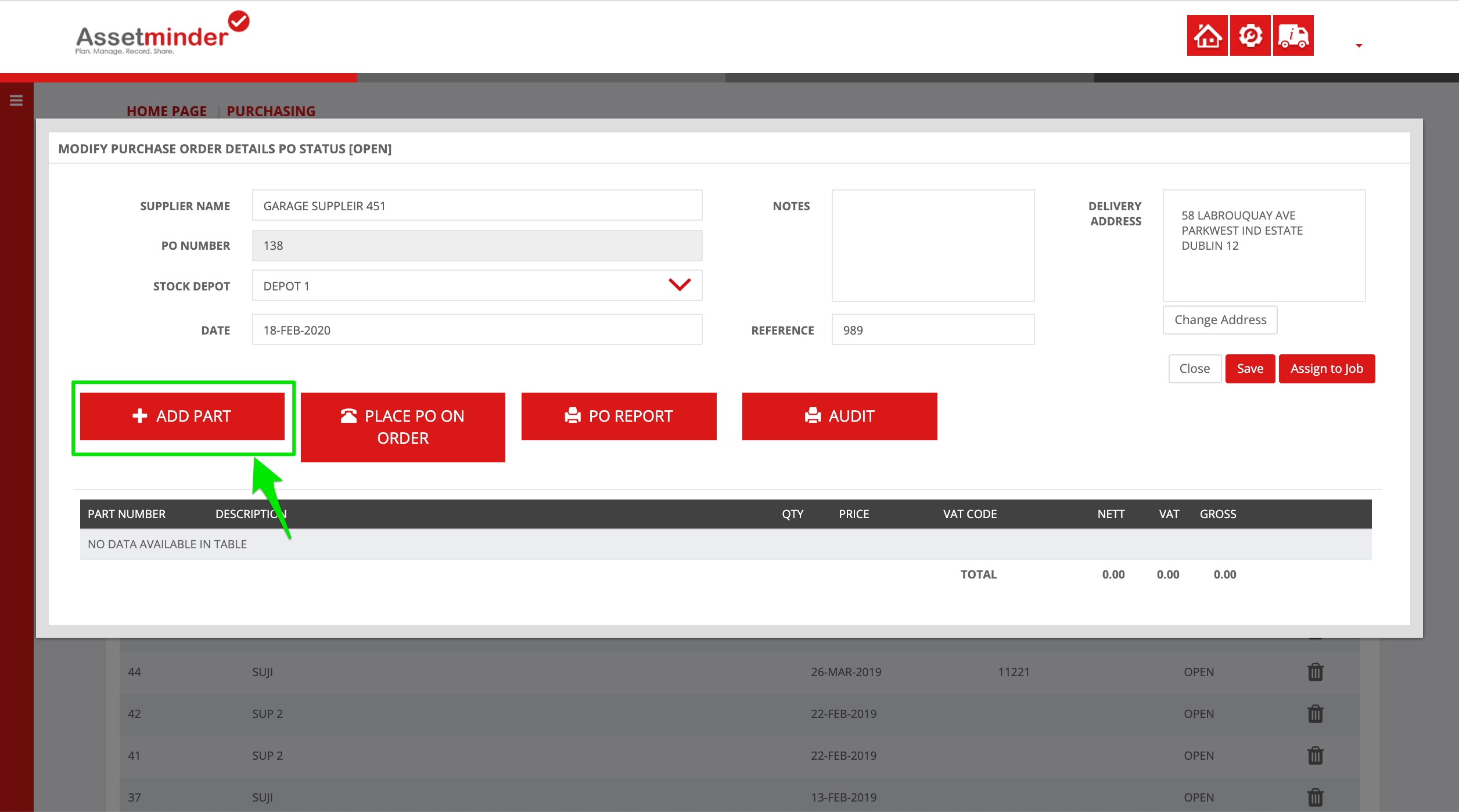
Task: Expand the user dropdown caret in header
Action: pos(1359,45)
